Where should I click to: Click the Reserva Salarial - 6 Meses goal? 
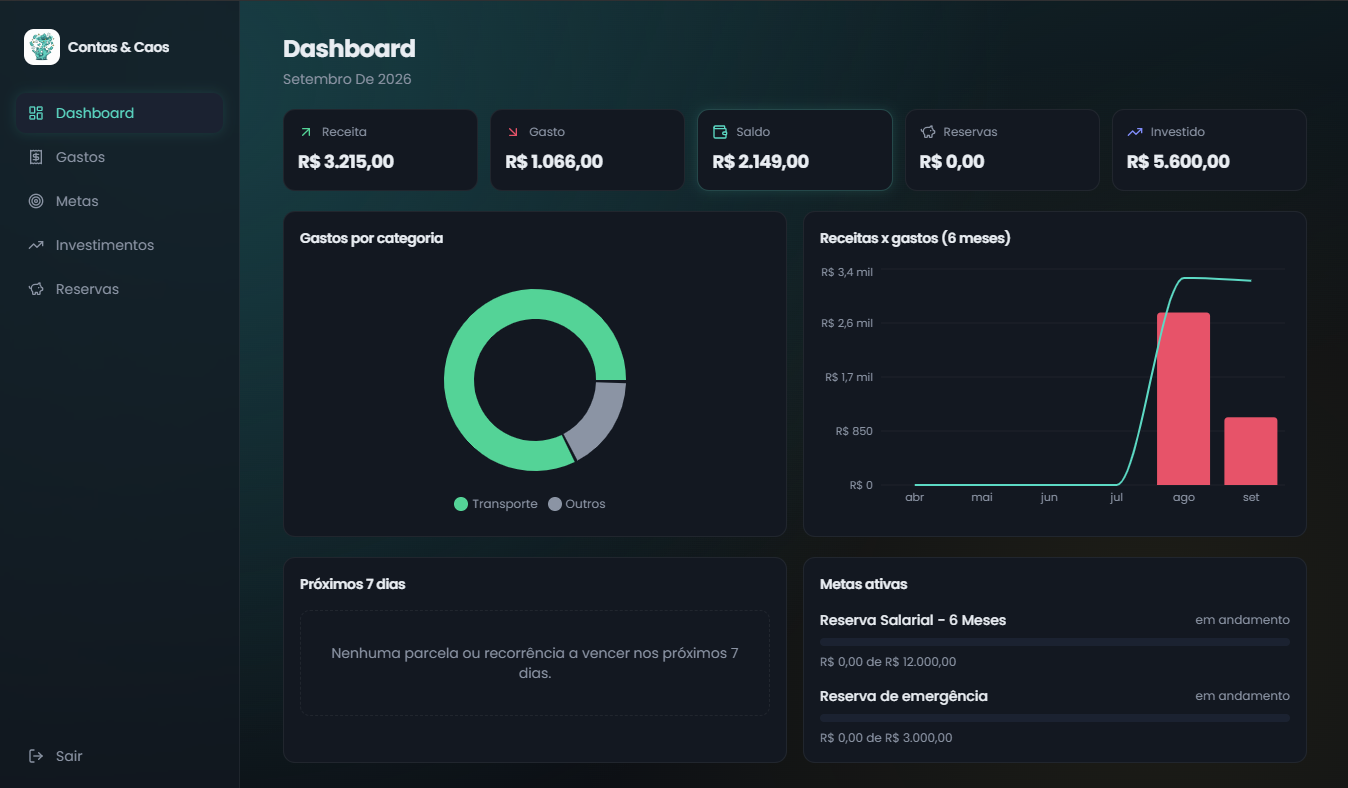pyautogui.click(x=913, y=620)
